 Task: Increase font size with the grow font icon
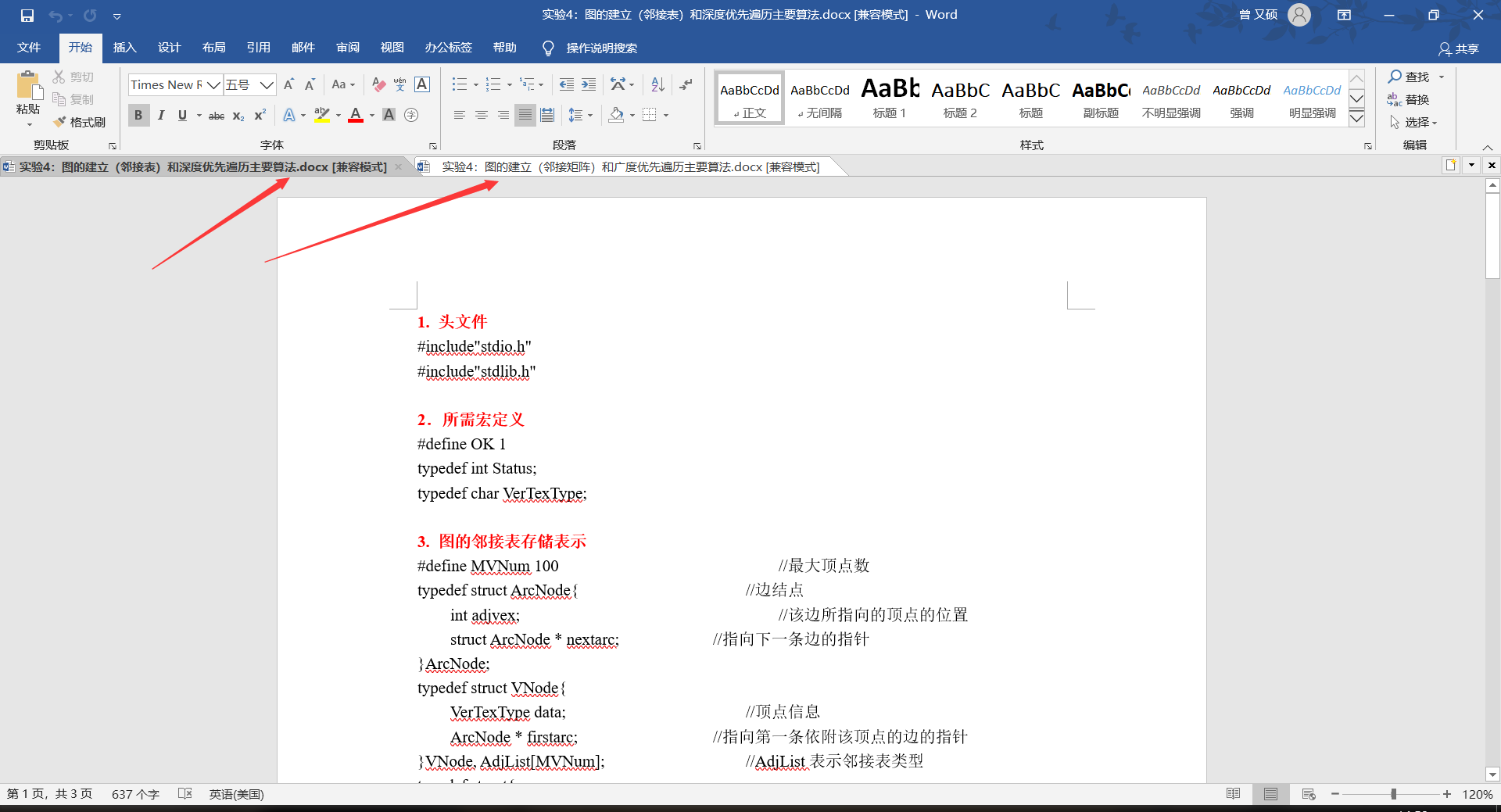288,84
